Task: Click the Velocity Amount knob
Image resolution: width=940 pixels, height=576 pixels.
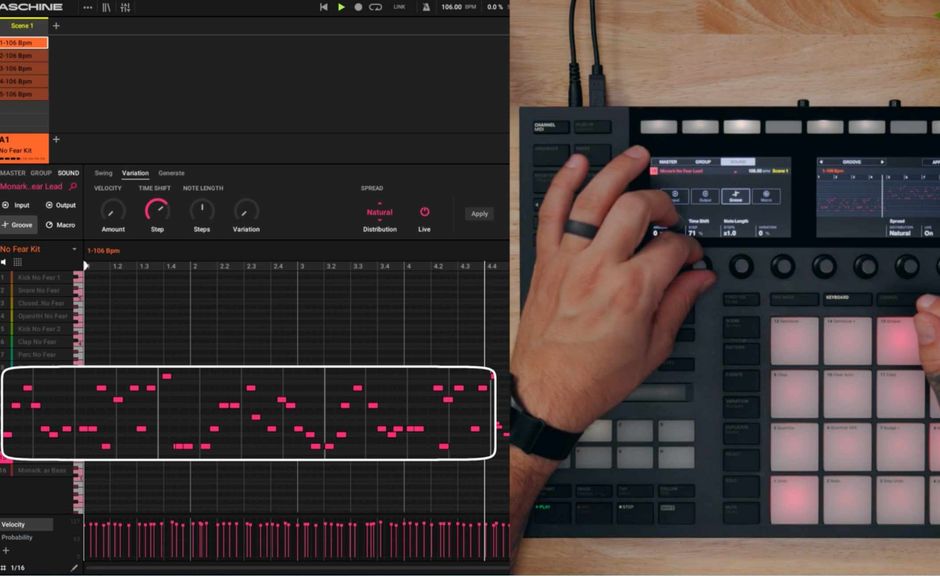Action: pyautogui.click(x=113, y=211)
